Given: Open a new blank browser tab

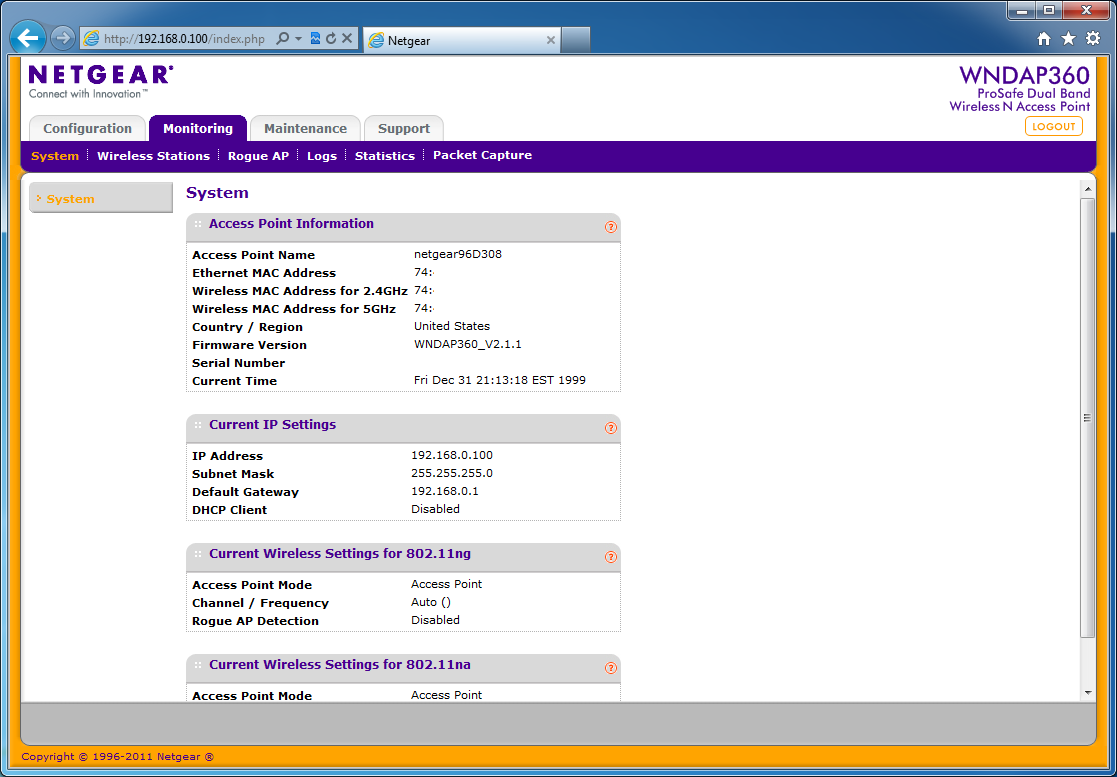Looking at the screenshot, I should [576, 40].
